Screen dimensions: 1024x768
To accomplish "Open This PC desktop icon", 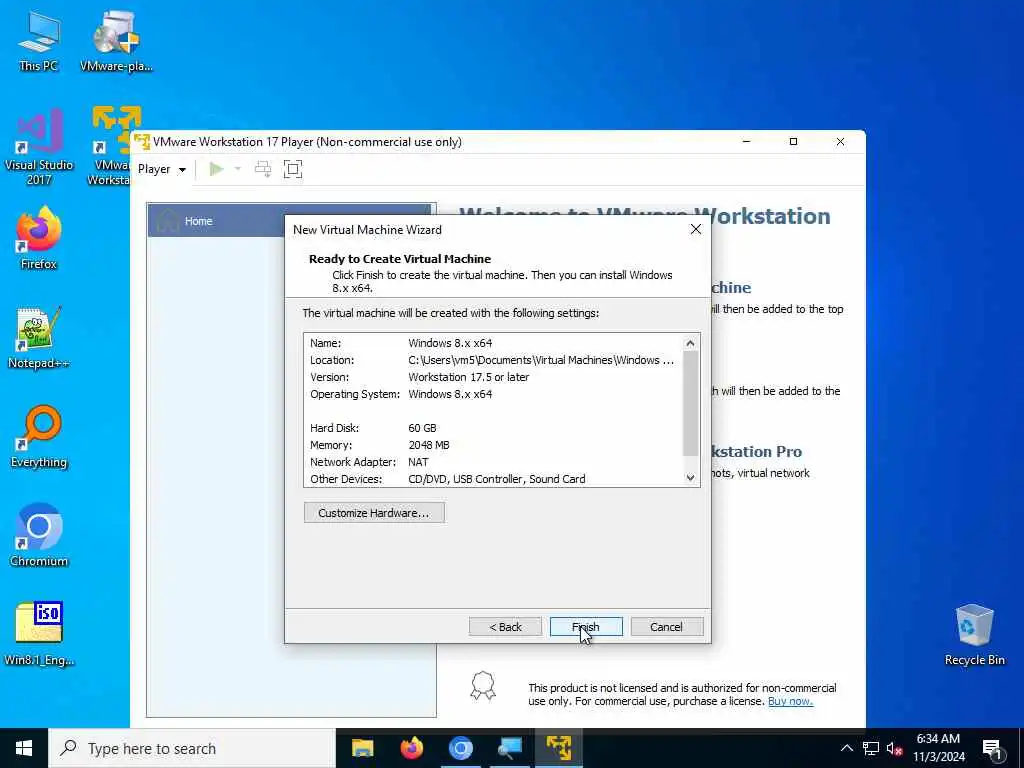I will pos(39,41).
